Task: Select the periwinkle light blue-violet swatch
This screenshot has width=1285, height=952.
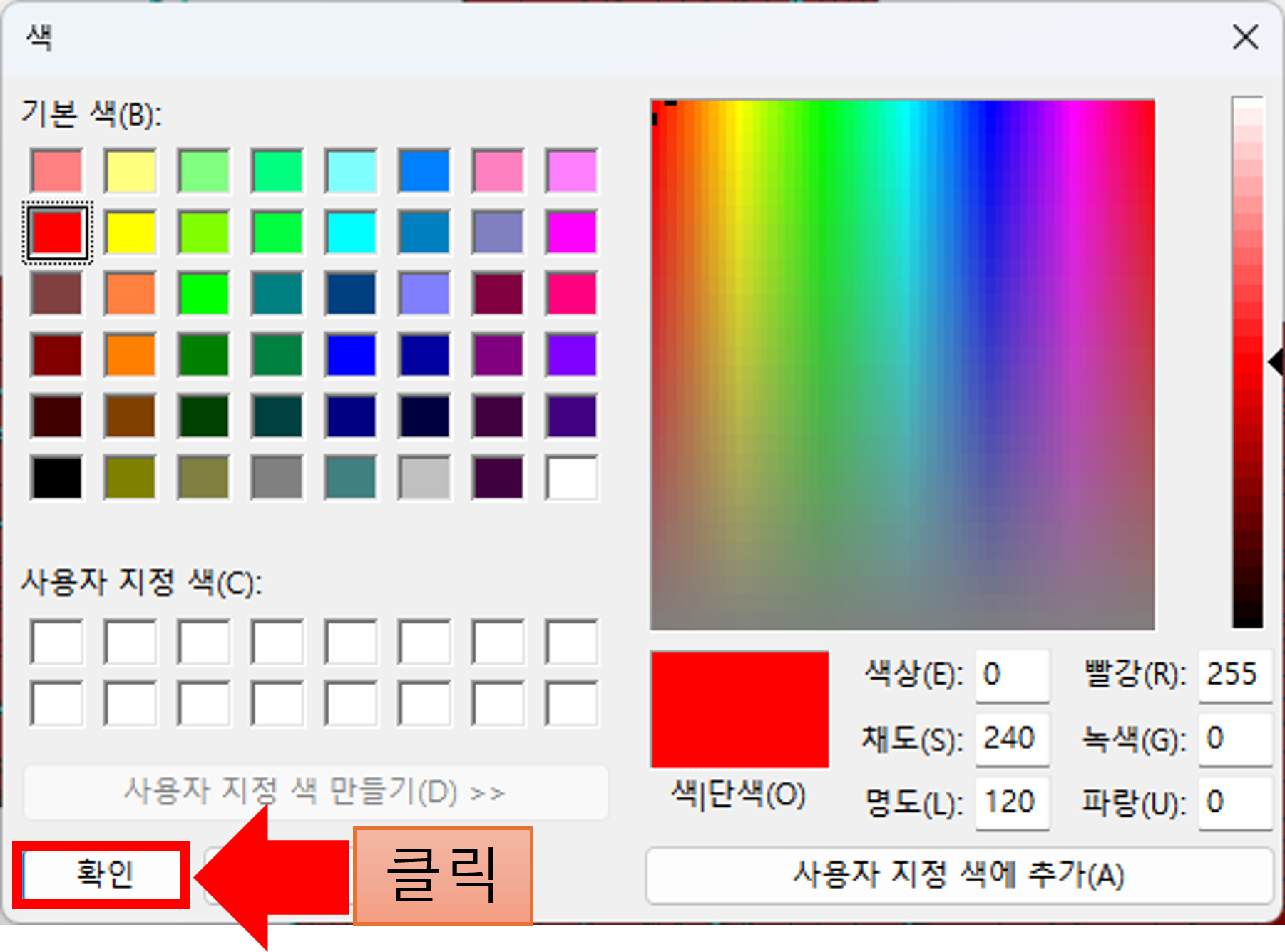Action: coord(424,294)
